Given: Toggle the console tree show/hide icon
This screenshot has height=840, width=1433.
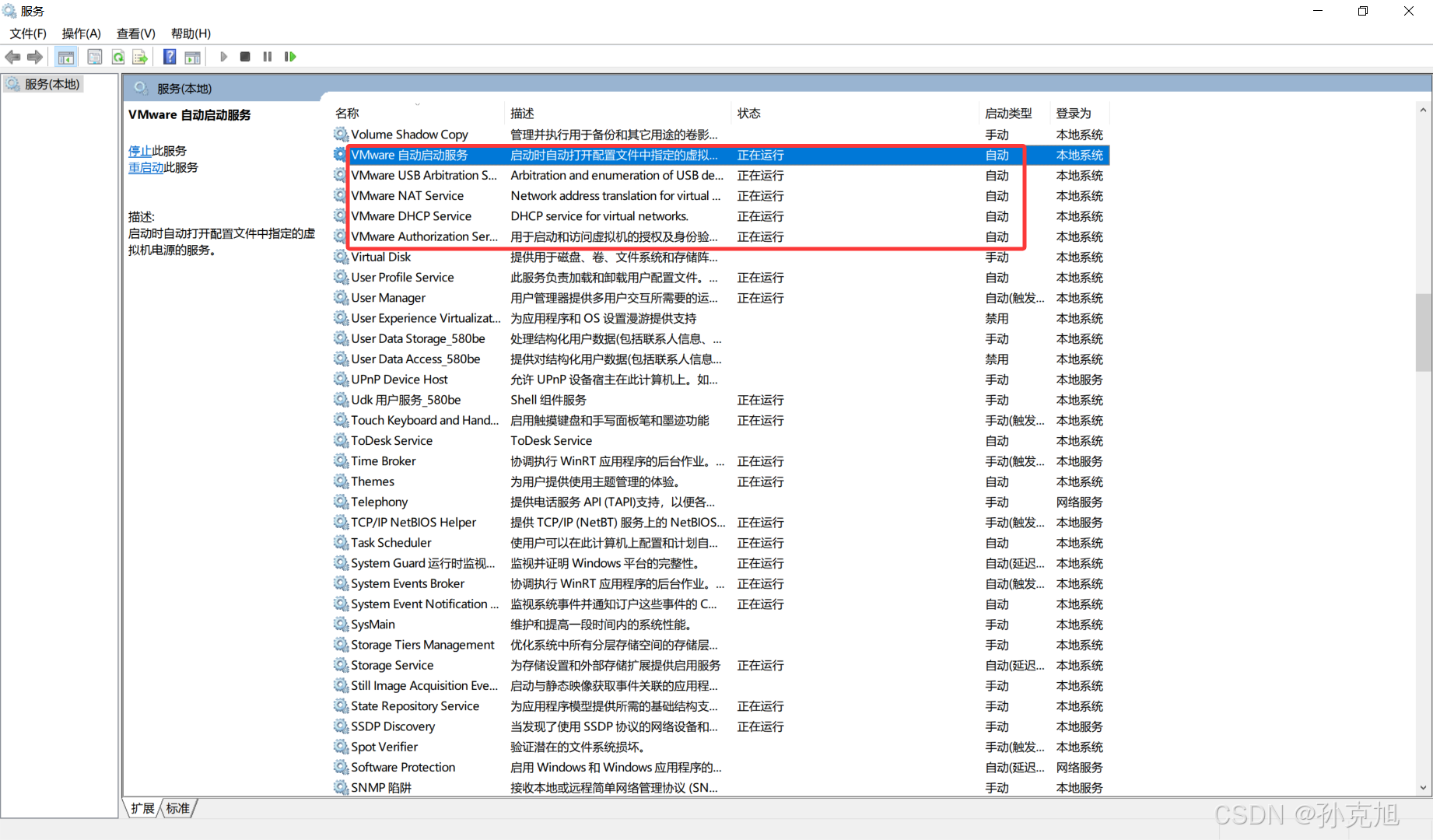Looking at the screenshot, I should [x=66, y=57].
